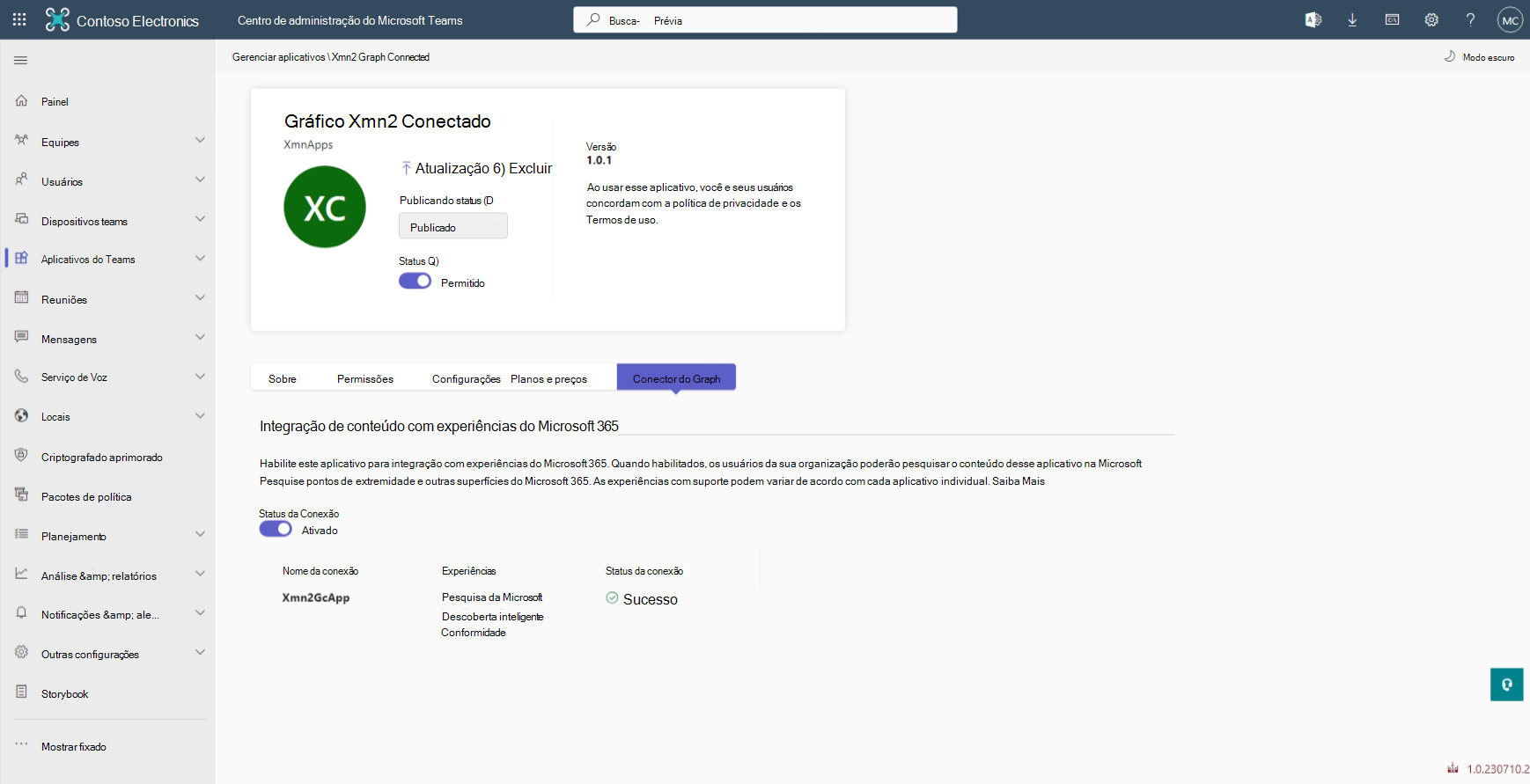Viewport: 1530px width, 784px height.
Task: Toggle the hamburger navigation menu icon
Action: (21, 61)
